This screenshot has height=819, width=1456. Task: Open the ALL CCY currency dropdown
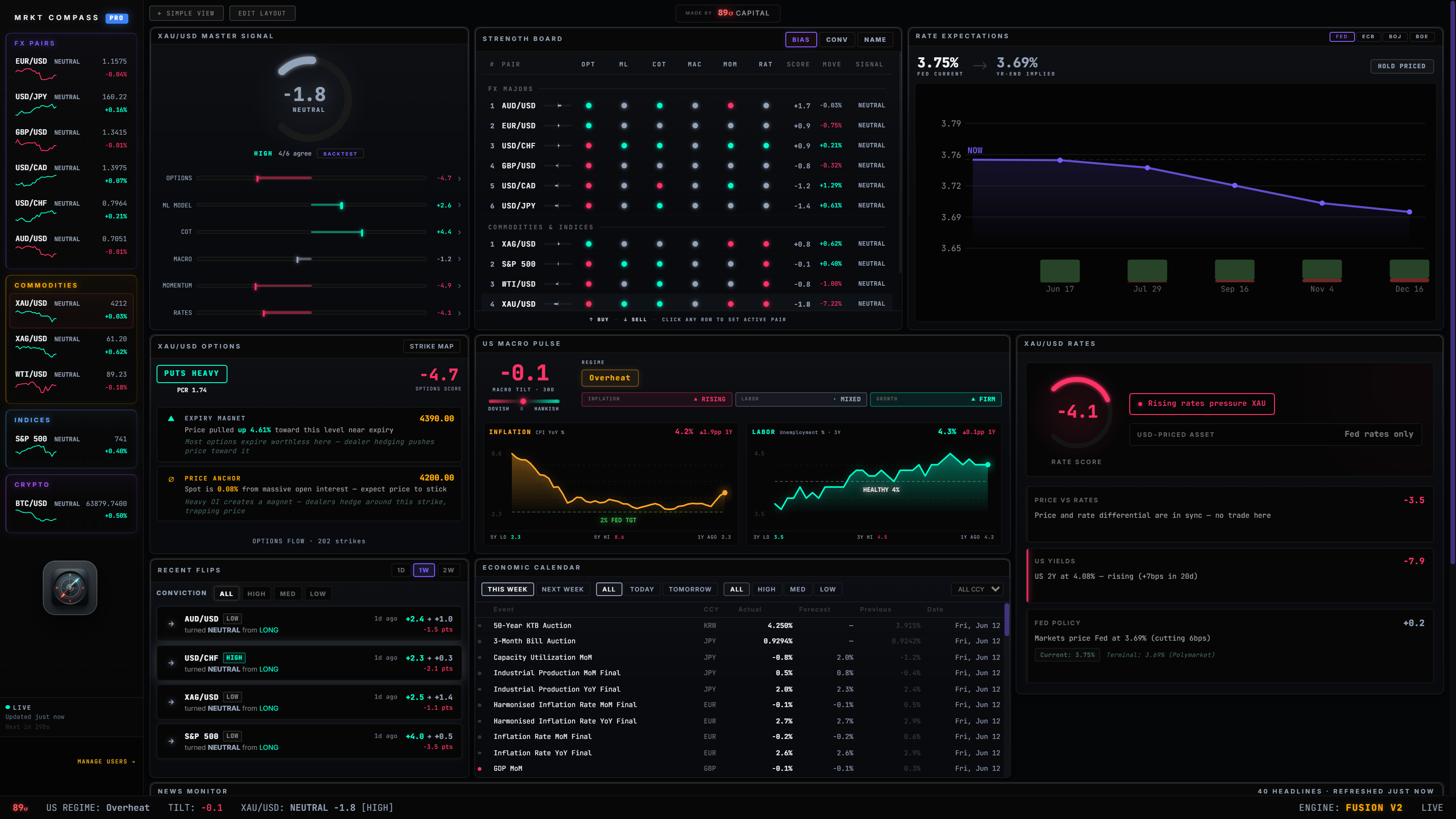coord(977,589)
